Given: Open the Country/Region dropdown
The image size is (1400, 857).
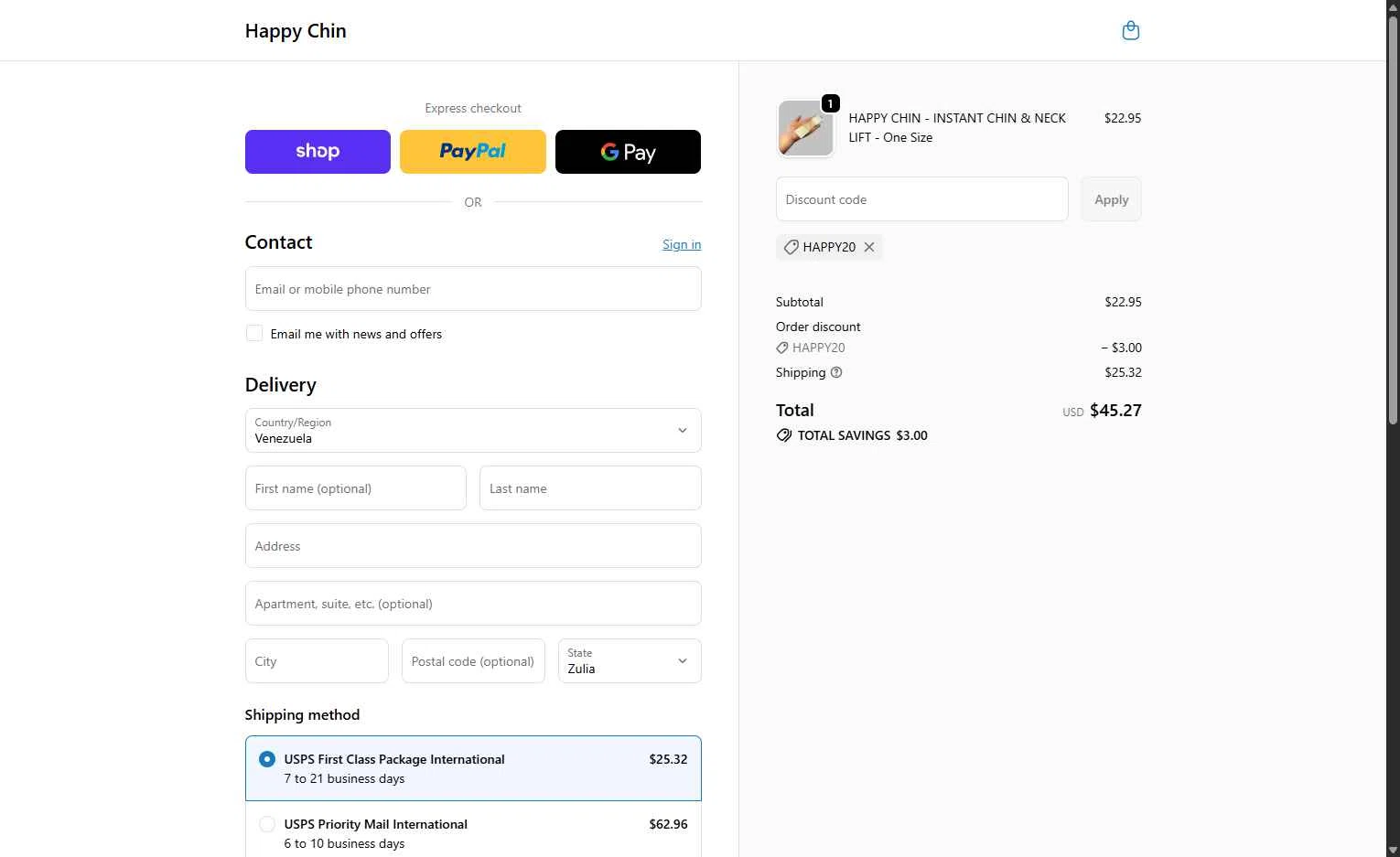Looking at the screenshot, I should coord(473,431).
